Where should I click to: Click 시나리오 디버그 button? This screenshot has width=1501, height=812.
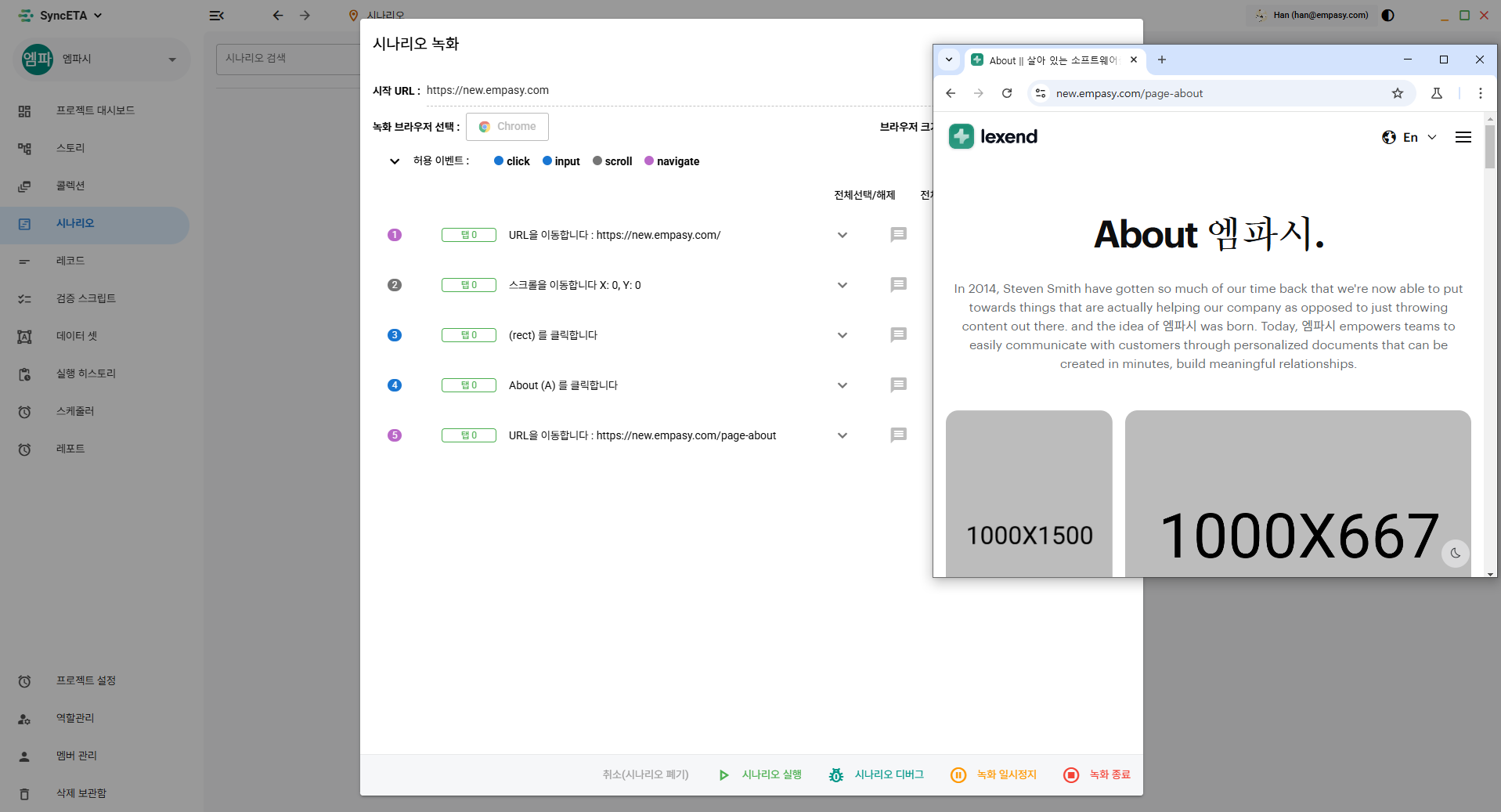876,774
